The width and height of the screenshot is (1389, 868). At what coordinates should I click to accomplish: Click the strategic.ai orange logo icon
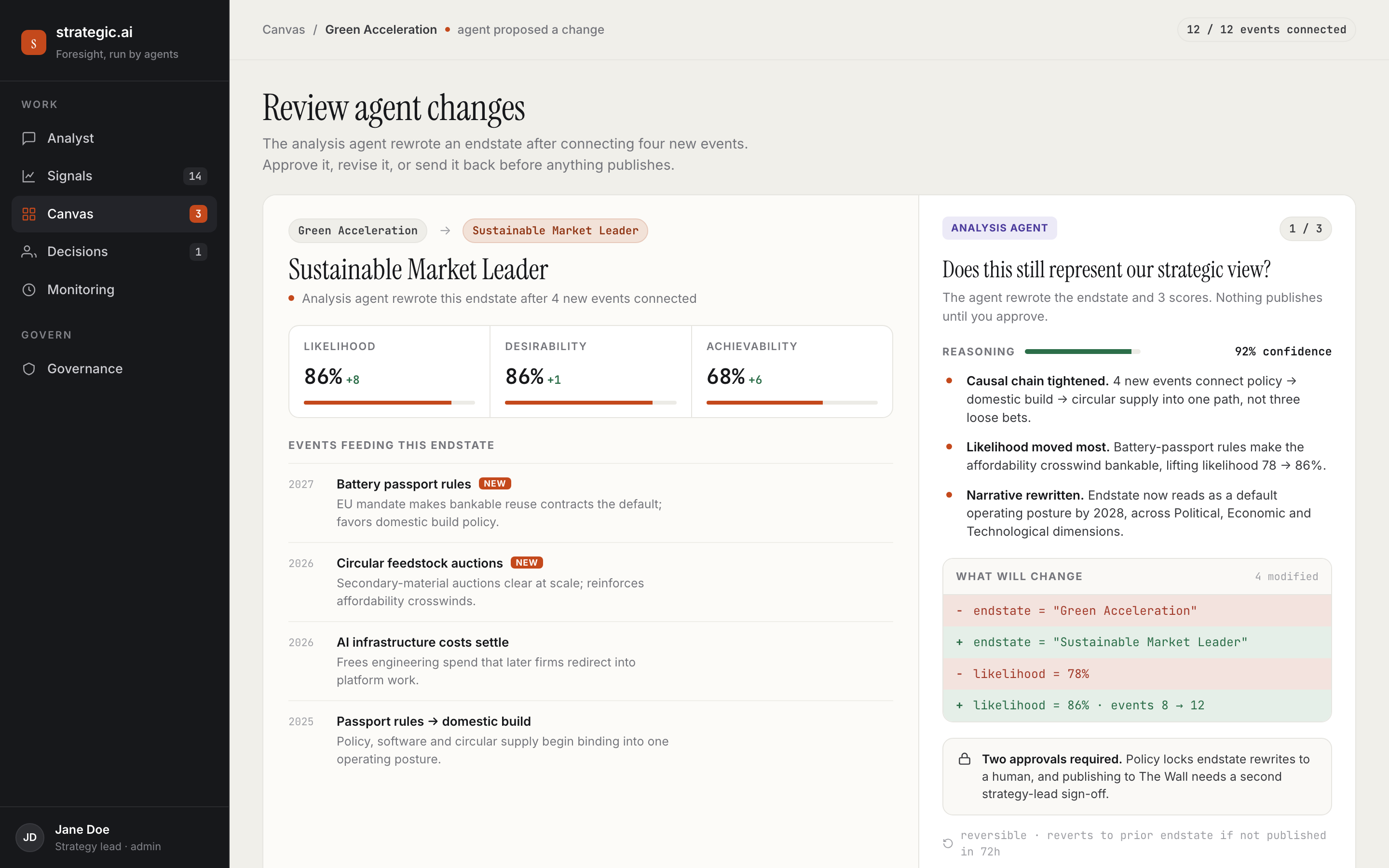click(x=33, y=42)
